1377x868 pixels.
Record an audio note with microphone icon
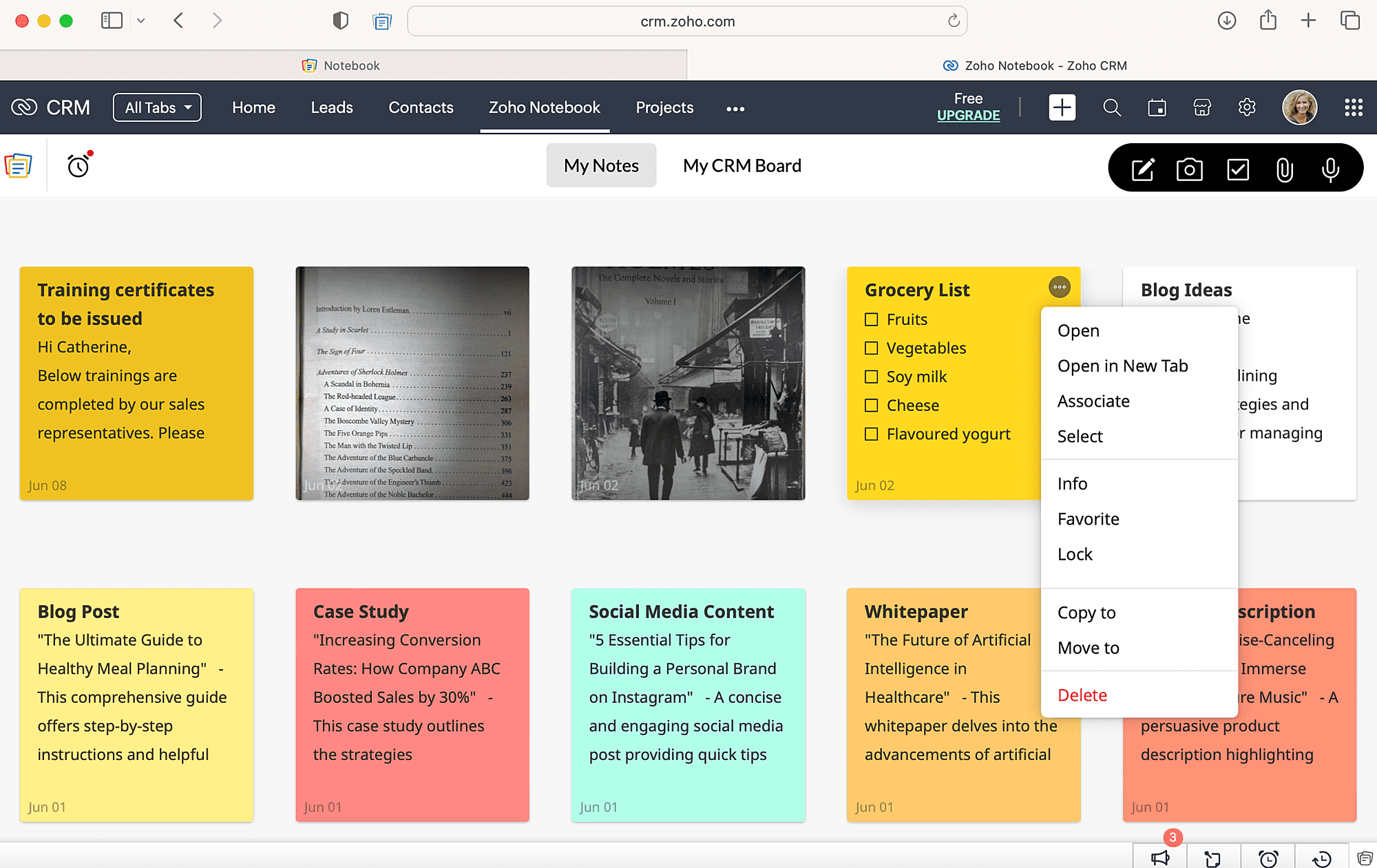point(1330,169)
